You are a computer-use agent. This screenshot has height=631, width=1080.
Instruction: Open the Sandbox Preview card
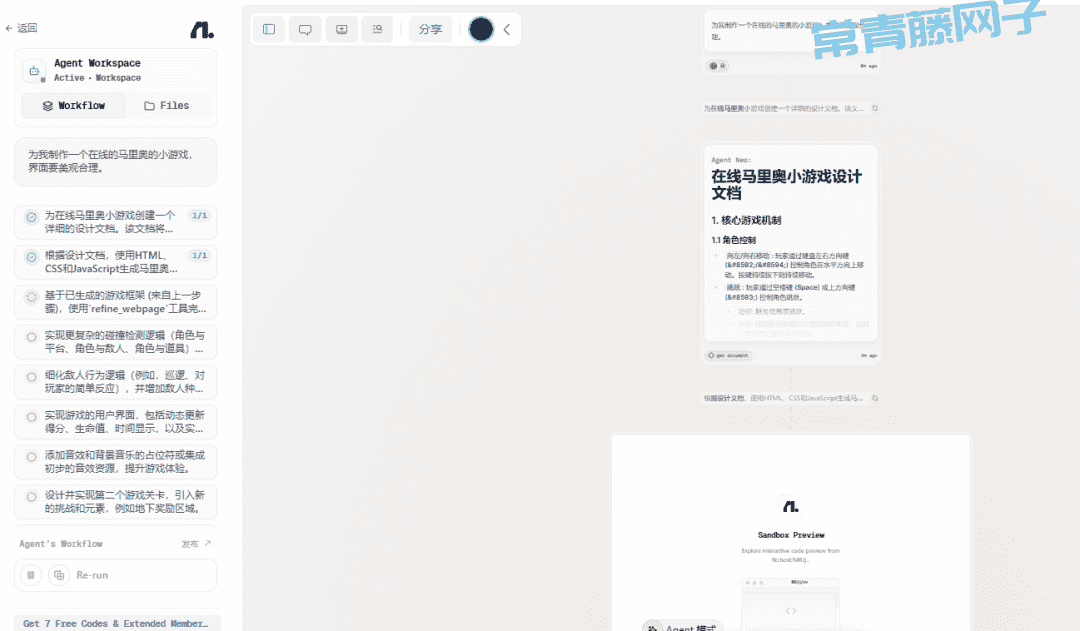click(791, 532)
